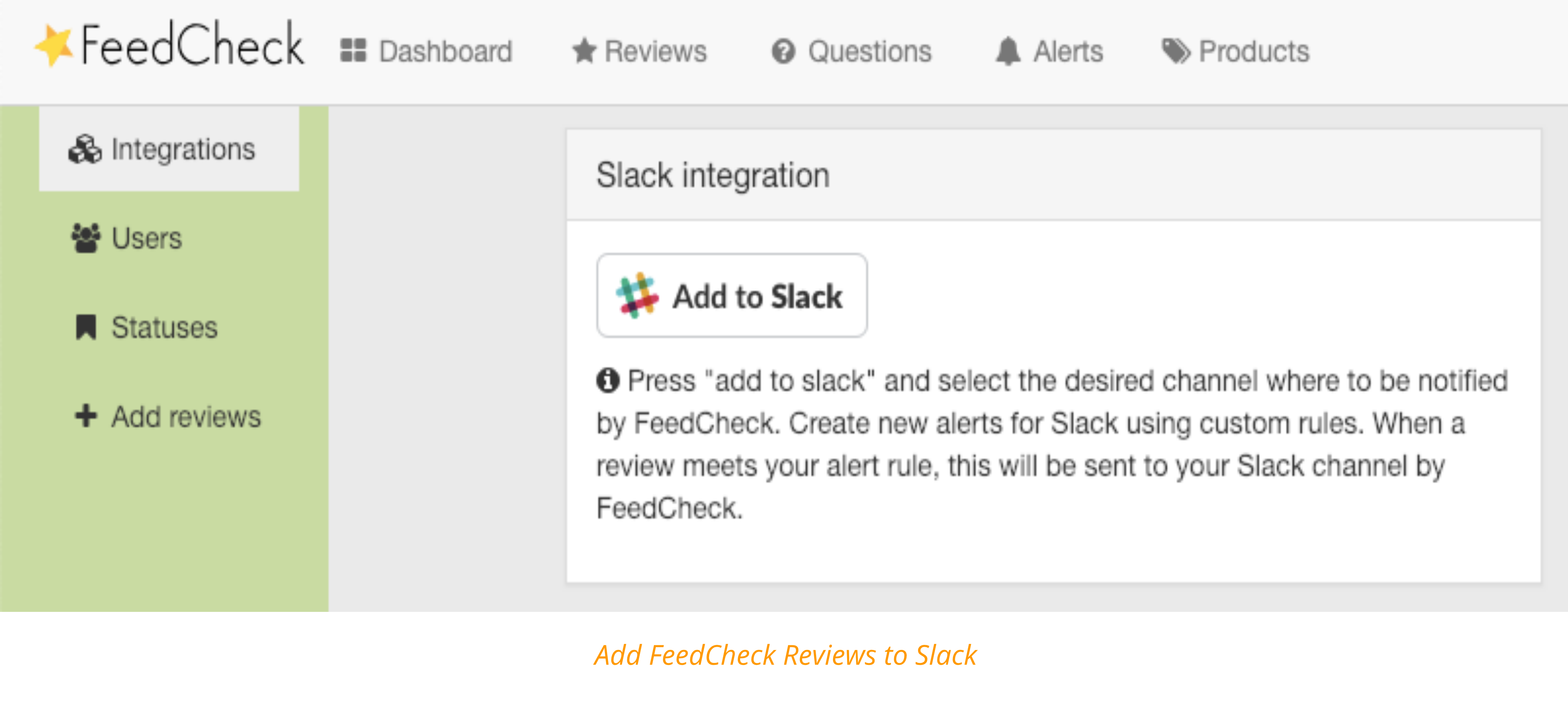Click the Dashboard grid icon

pyautogui.click(x=353, y=51)
